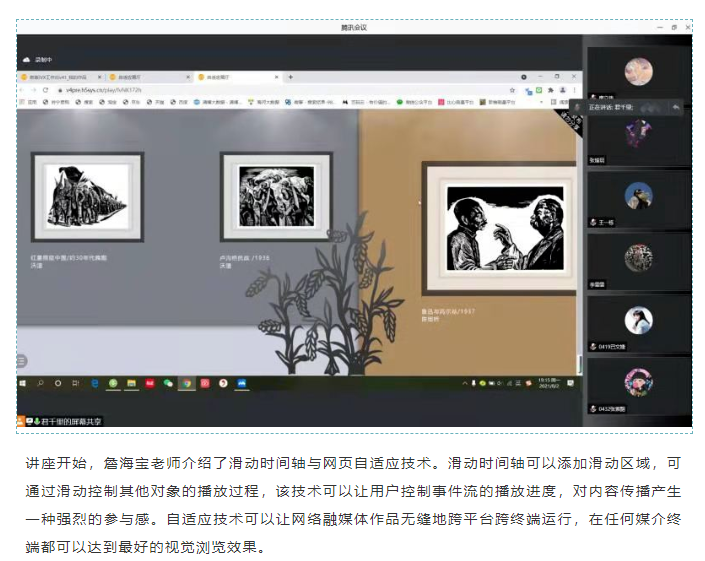The width and height of the screenshot is (705, 561).
Task: Click the Windows Start button in taskbar
Action: [x=24, y=383]
